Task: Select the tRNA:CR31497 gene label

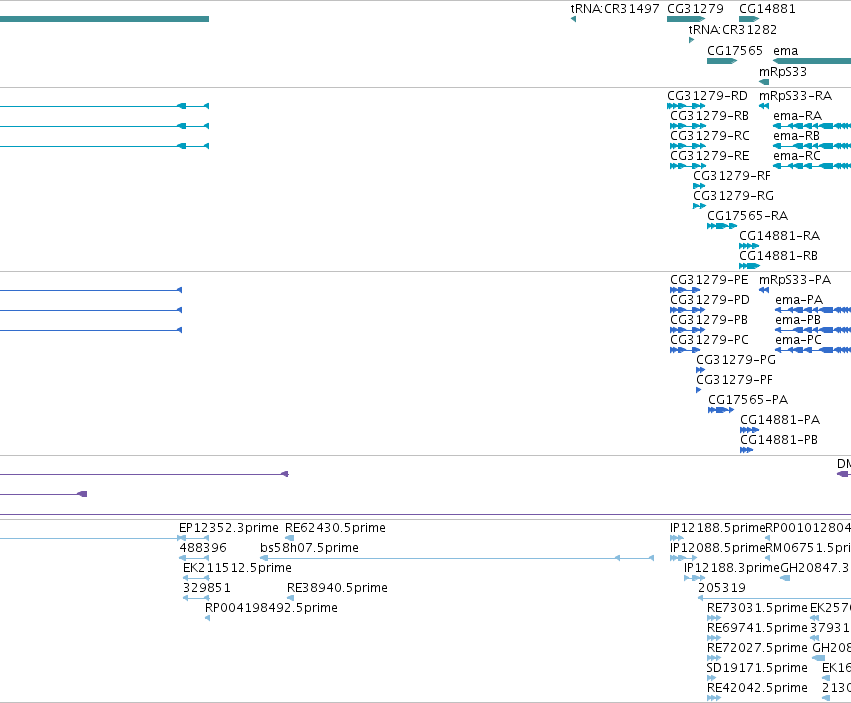Action: click(x=615, y=9)
